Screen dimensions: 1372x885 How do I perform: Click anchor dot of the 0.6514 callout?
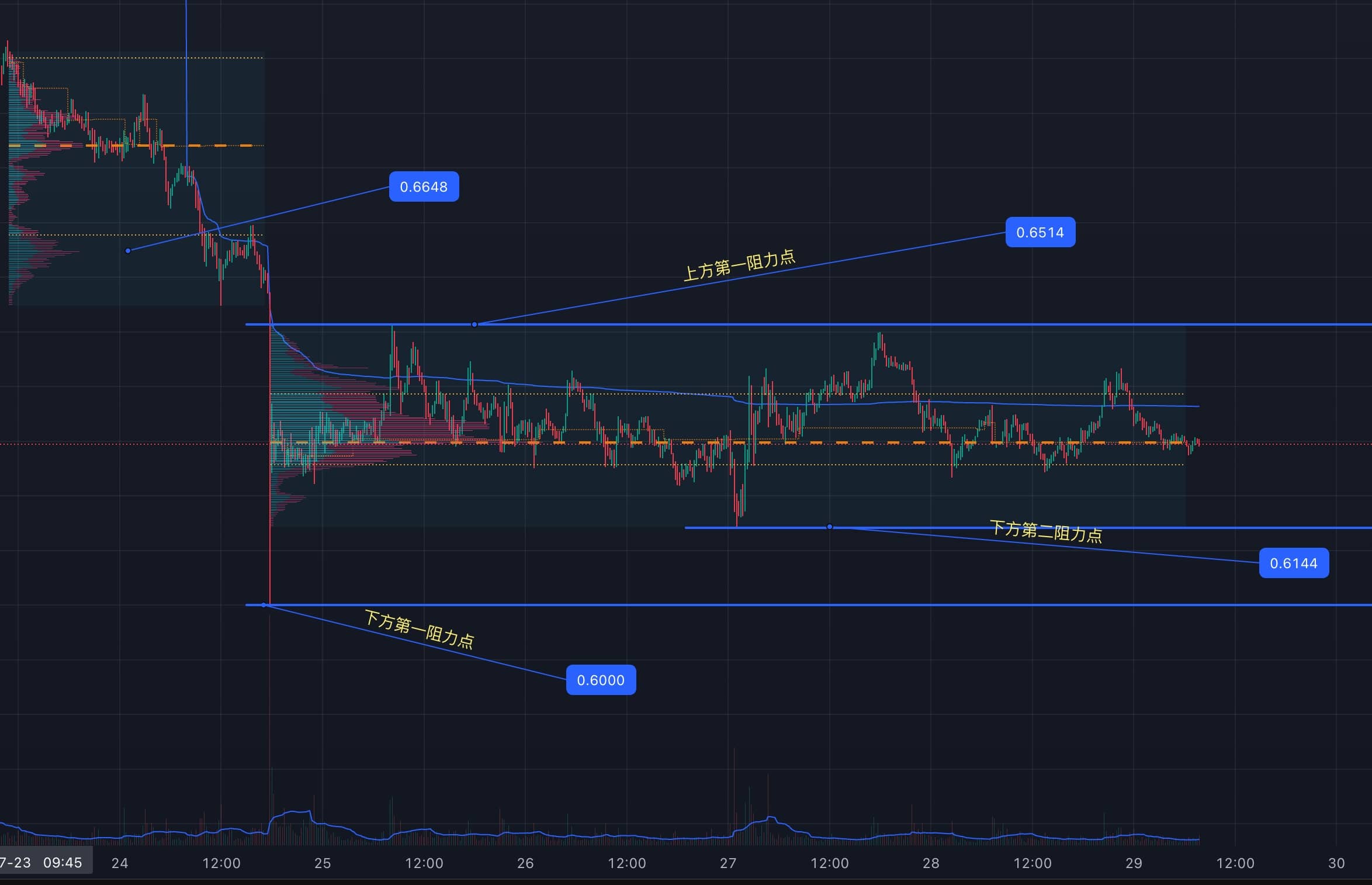point(474,324)
